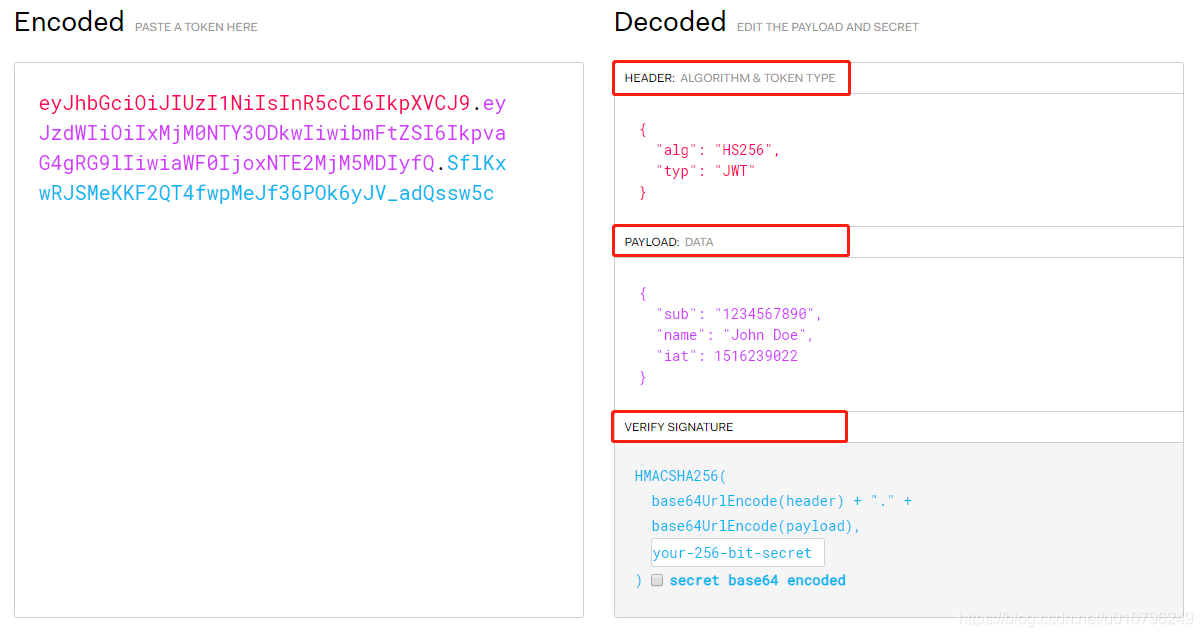Click the "name": "John Doe" payload line
1203x637 pixels.
click(x=734, y=335)
